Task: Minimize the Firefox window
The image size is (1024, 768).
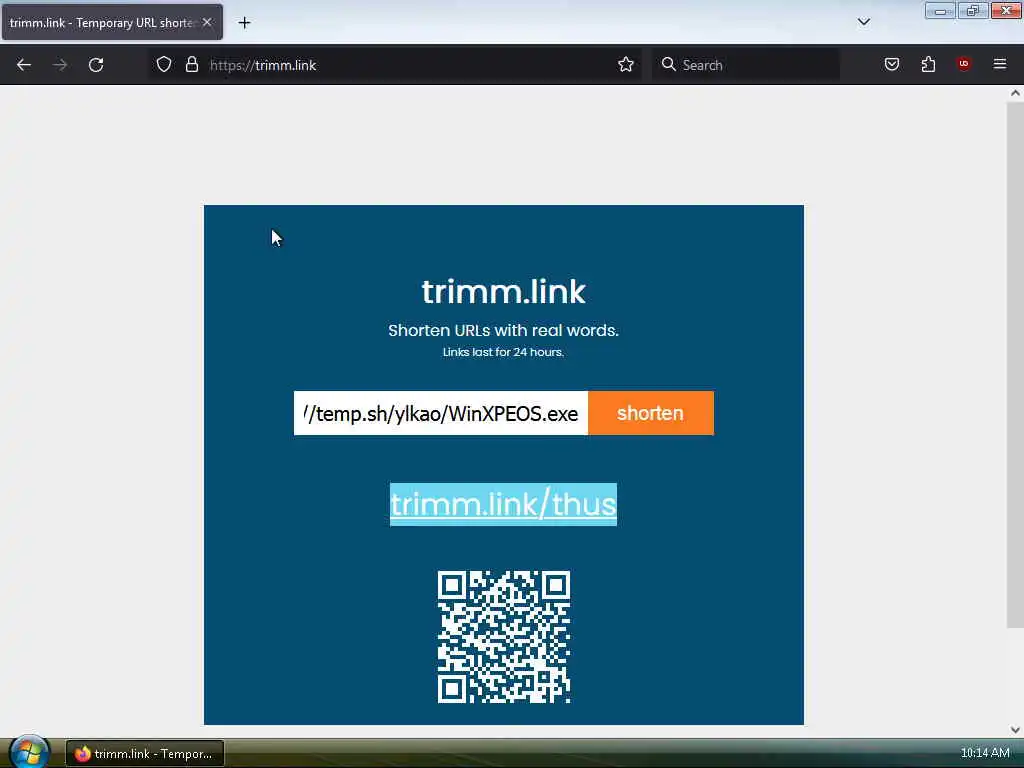Action: click(x=940, y=10)
